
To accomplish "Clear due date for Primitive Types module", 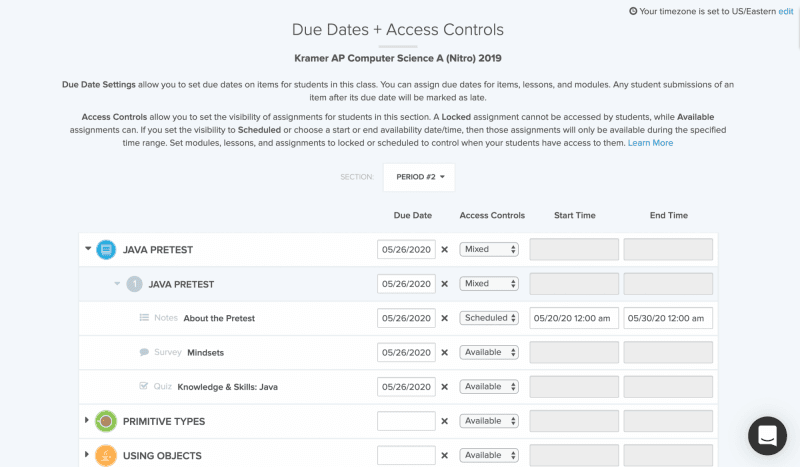I will coord(445,421).
